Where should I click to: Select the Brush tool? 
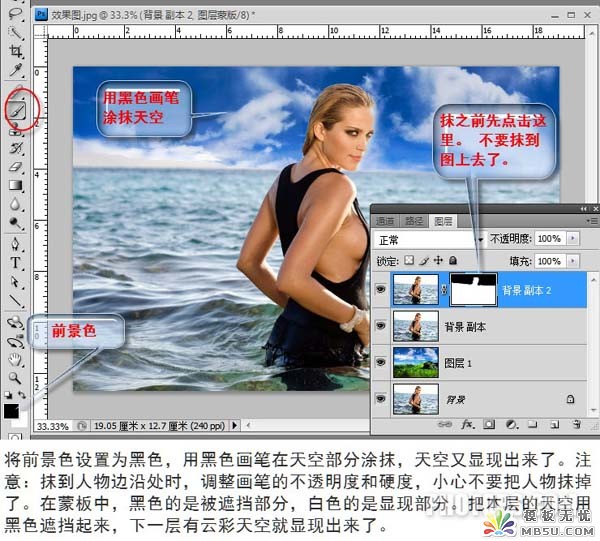pyautogui.click(x=16, y=111)
